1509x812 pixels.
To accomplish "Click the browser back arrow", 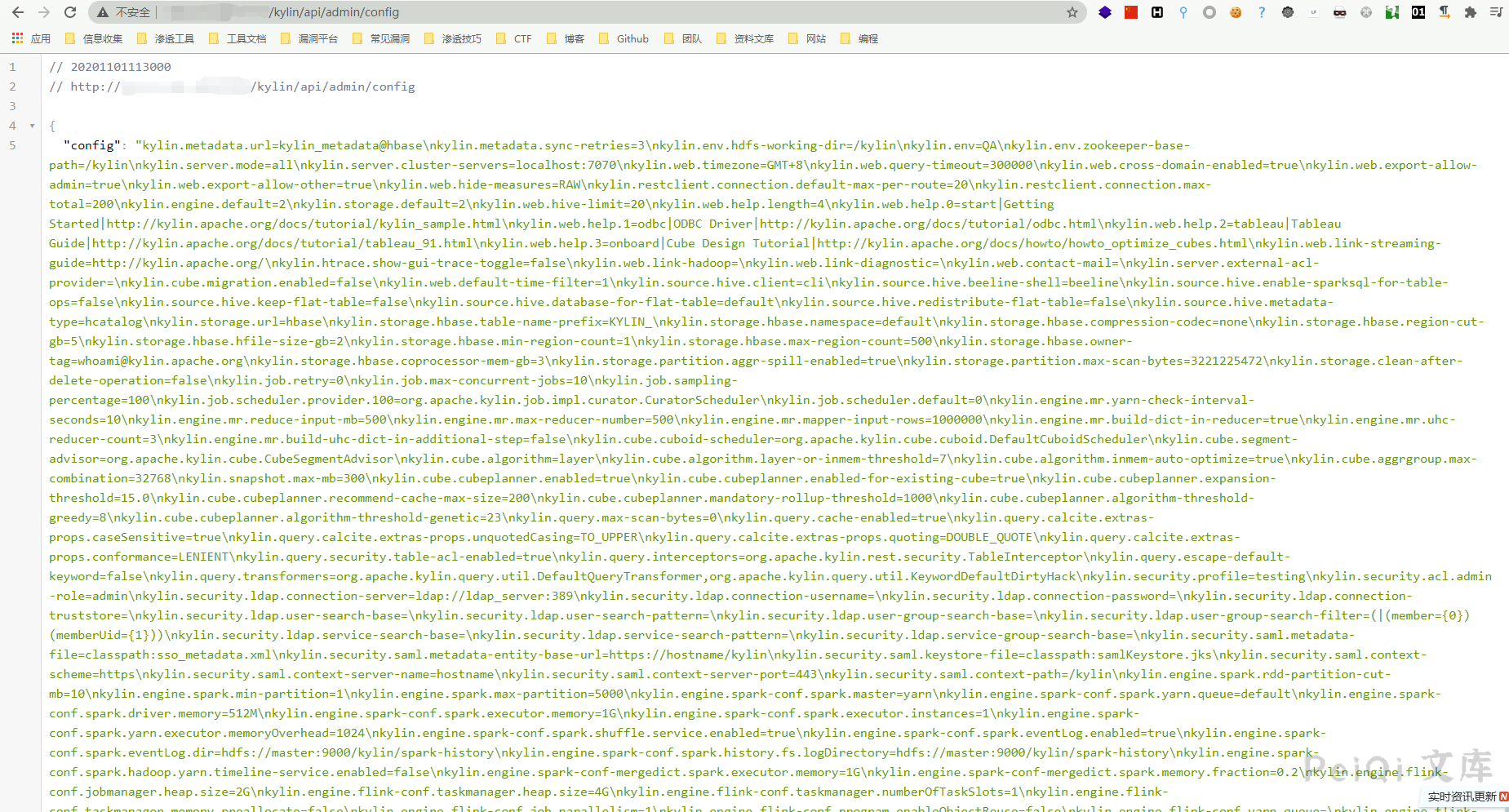I will pyautogui.click(x=18, y=12).
